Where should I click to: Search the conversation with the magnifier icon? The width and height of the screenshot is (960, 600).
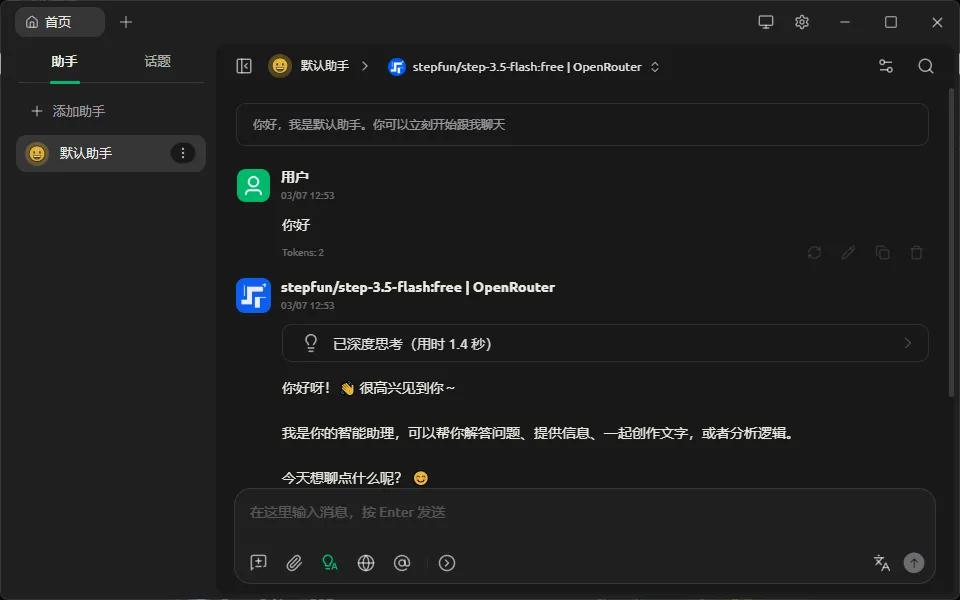[925, 66]
